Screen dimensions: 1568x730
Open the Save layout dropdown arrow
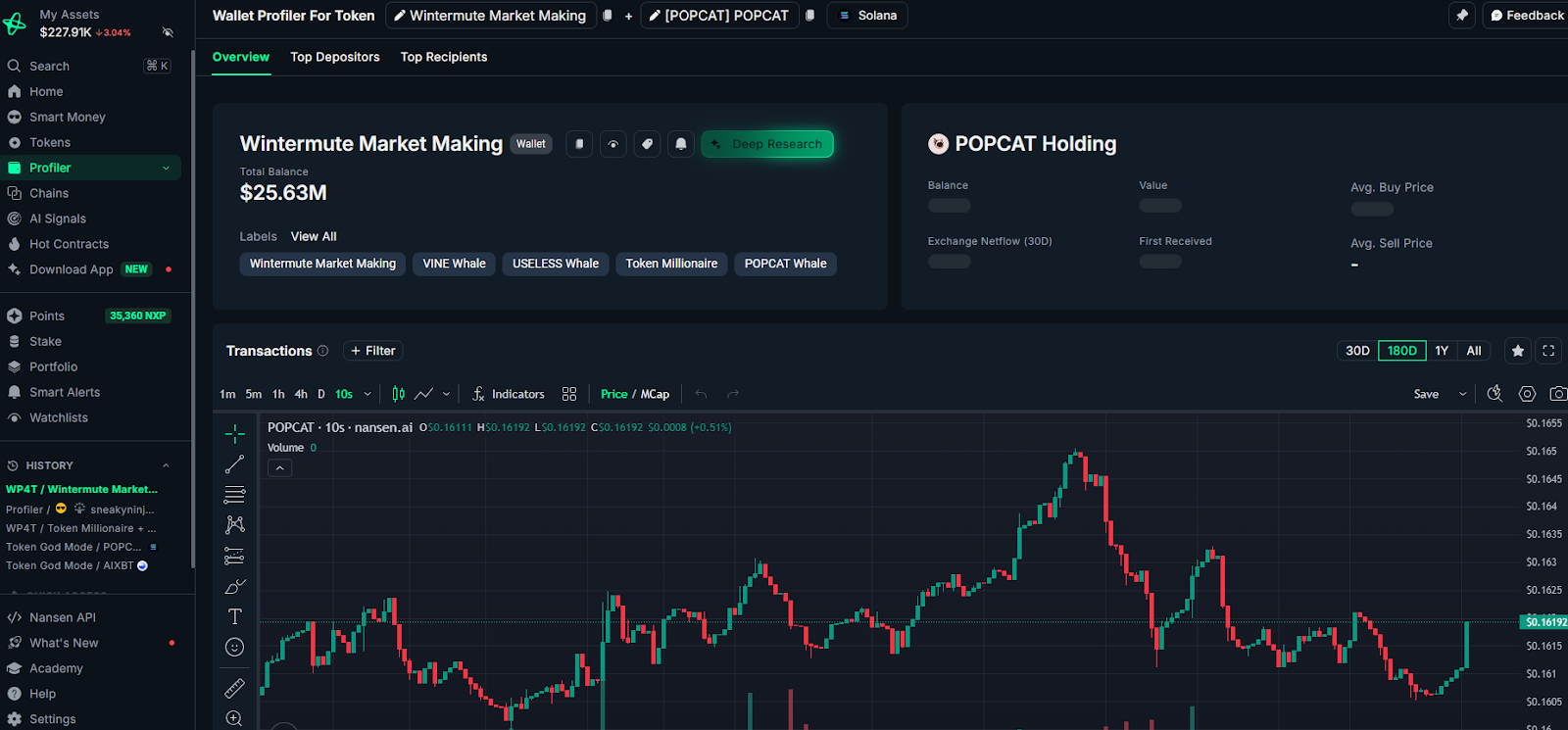click(x=1462, y=394)
